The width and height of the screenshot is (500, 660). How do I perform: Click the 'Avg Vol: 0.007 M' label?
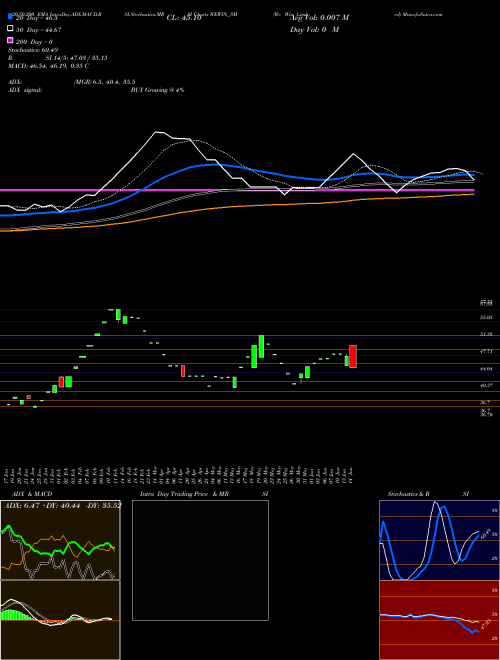(x=319, y=18)
